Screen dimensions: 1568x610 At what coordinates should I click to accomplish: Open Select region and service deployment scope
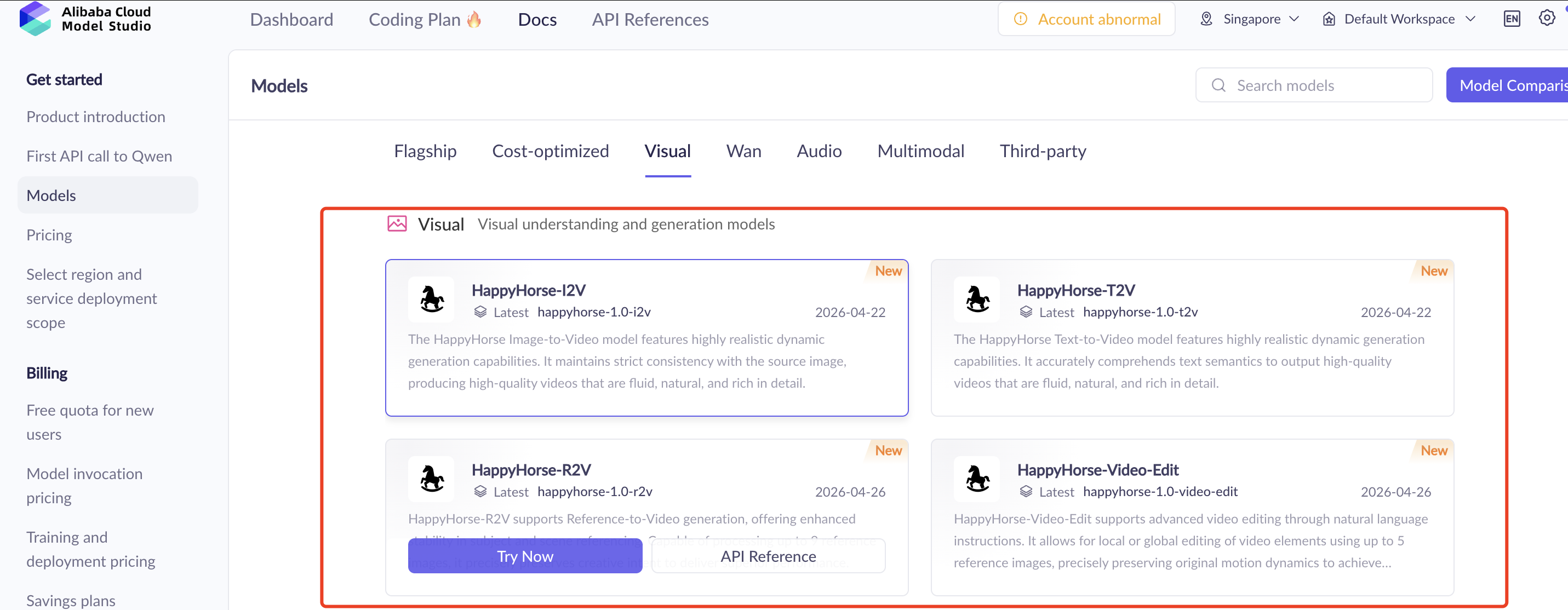pyautogui.click(x=91, y=298)
